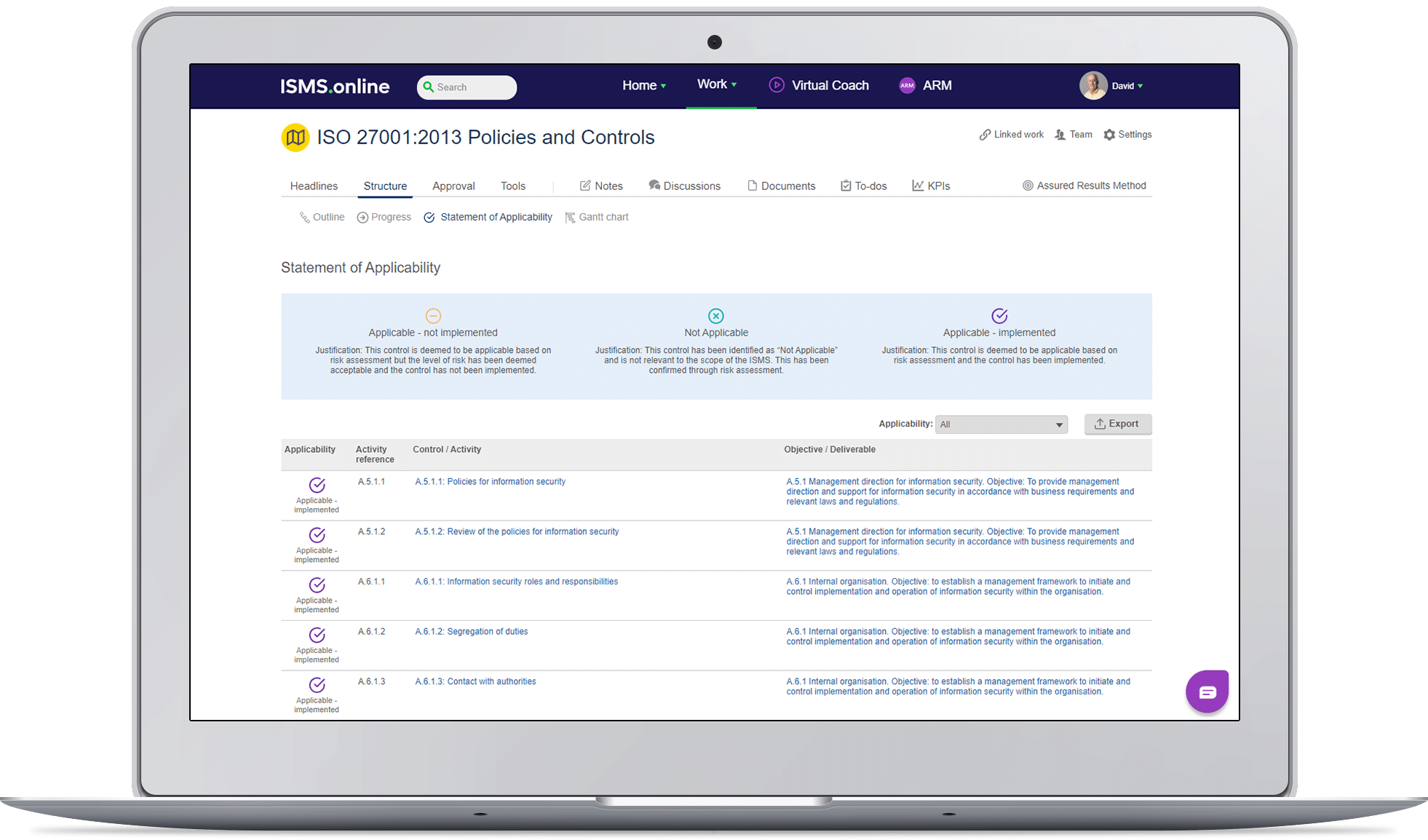Click the yellow map project icon
Image resolution: width=1428 pixels, height=840 pixels.
(295, 138)
